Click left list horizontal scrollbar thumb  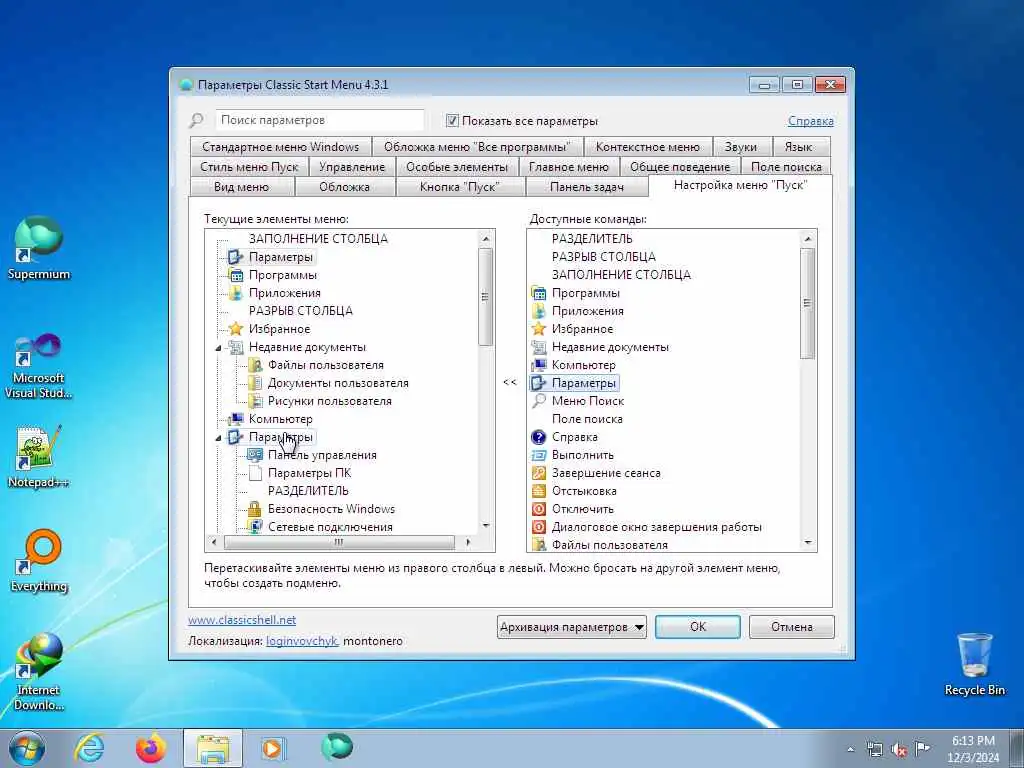338,542
